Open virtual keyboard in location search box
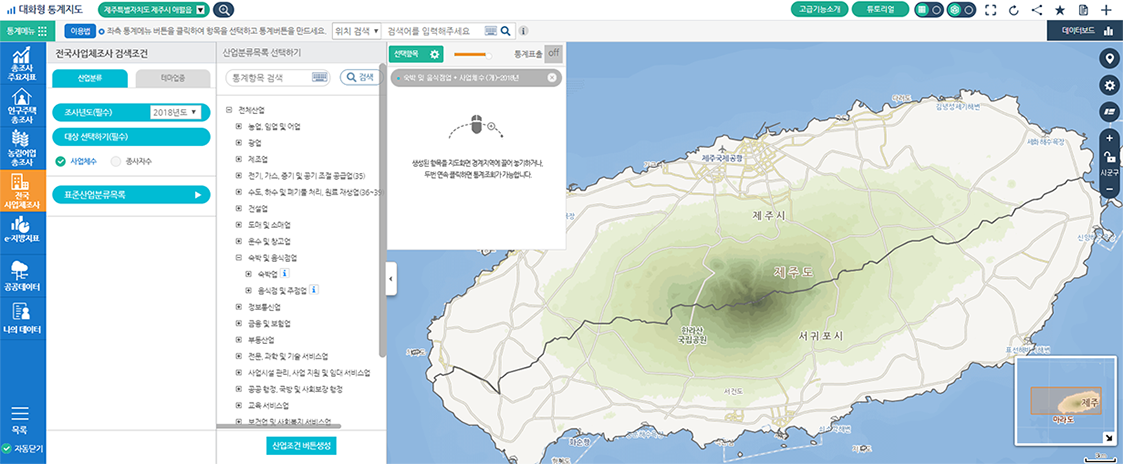 [491, 31]
